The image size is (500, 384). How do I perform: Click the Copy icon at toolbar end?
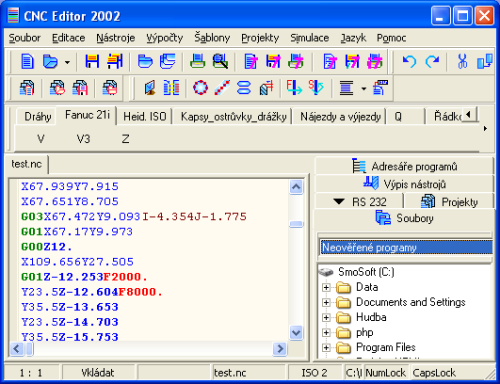point(485,61)
